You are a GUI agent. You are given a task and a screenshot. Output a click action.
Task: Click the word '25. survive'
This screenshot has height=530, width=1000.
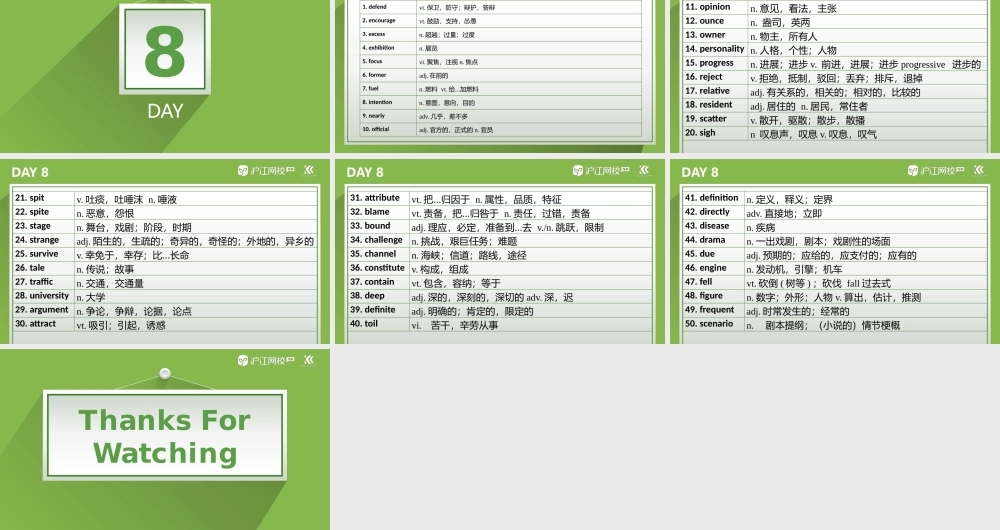(x=36, y=254)
